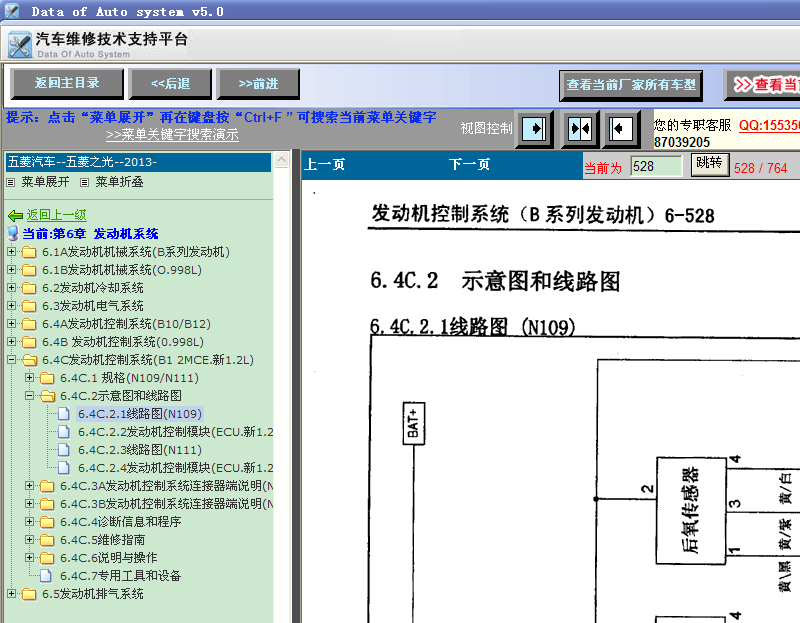Click 返回主目录 button
Screen dimensions: 800x623
tap(67, 83)
